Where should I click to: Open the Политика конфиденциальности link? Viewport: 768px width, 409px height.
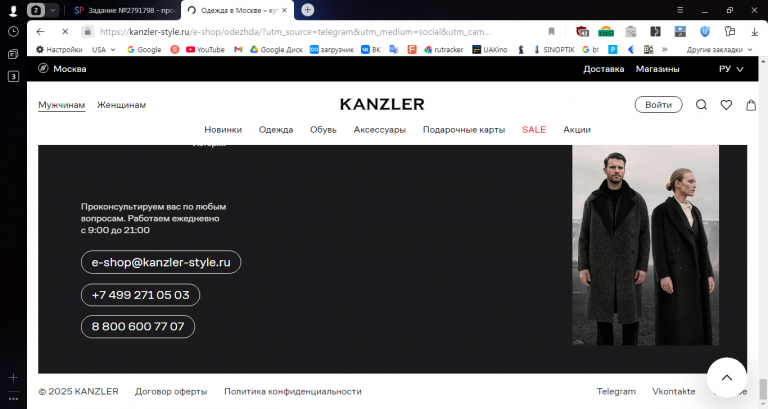[x=293, y=391]
